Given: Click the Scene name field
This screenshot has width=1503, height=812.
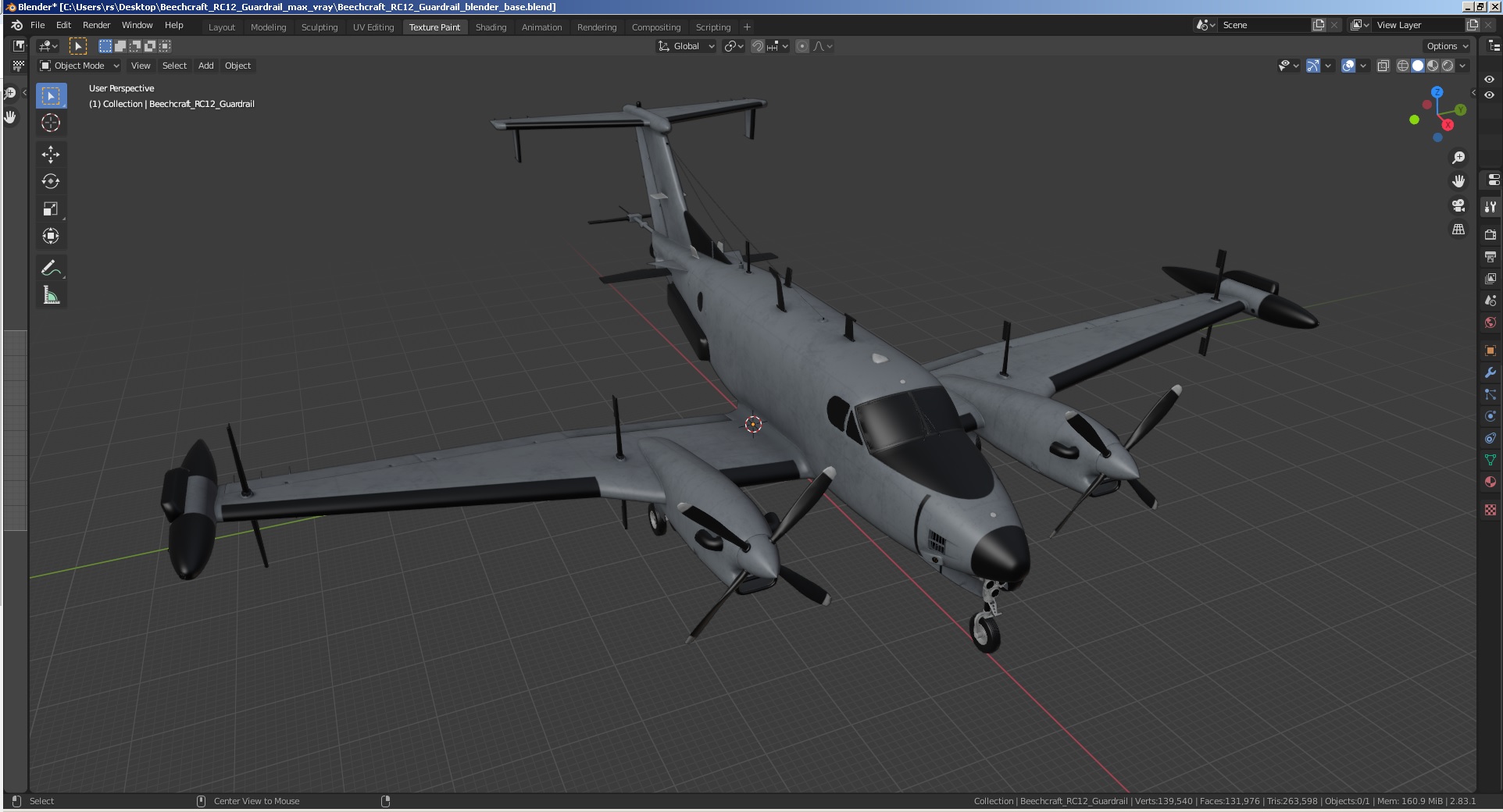Looking at the screenshot, I should coord(1265,25).
